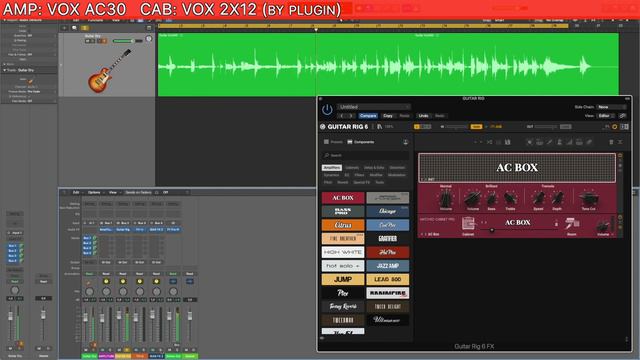This screenshot has width=640, height=360.
Task: Select the Cabinets category filter
Action: tap(352, 168)
